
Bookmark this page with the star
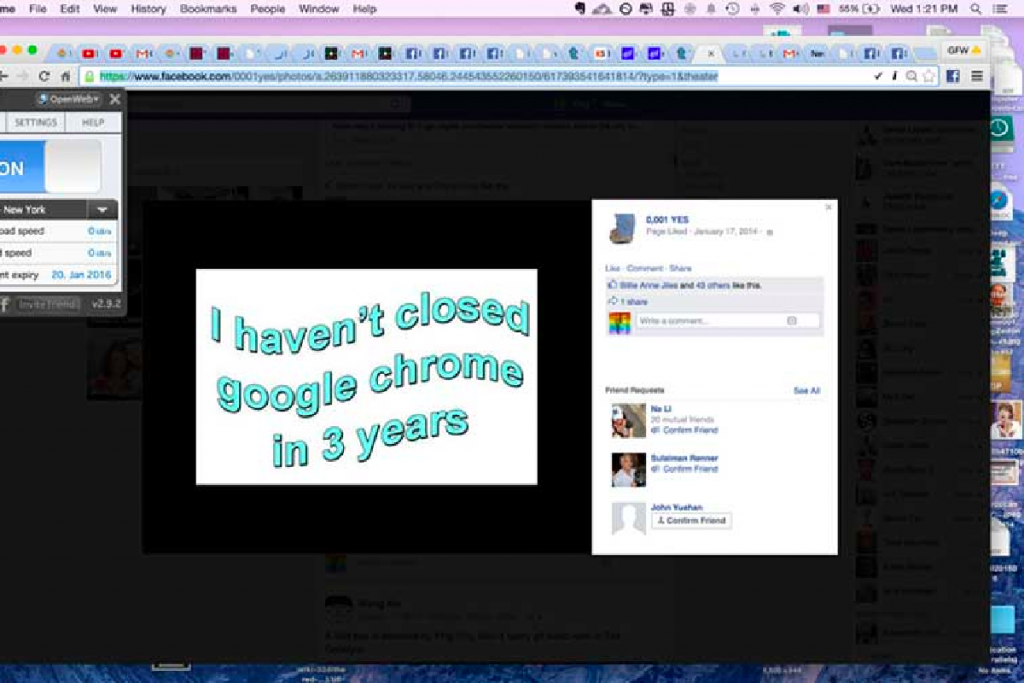point(929,76)
